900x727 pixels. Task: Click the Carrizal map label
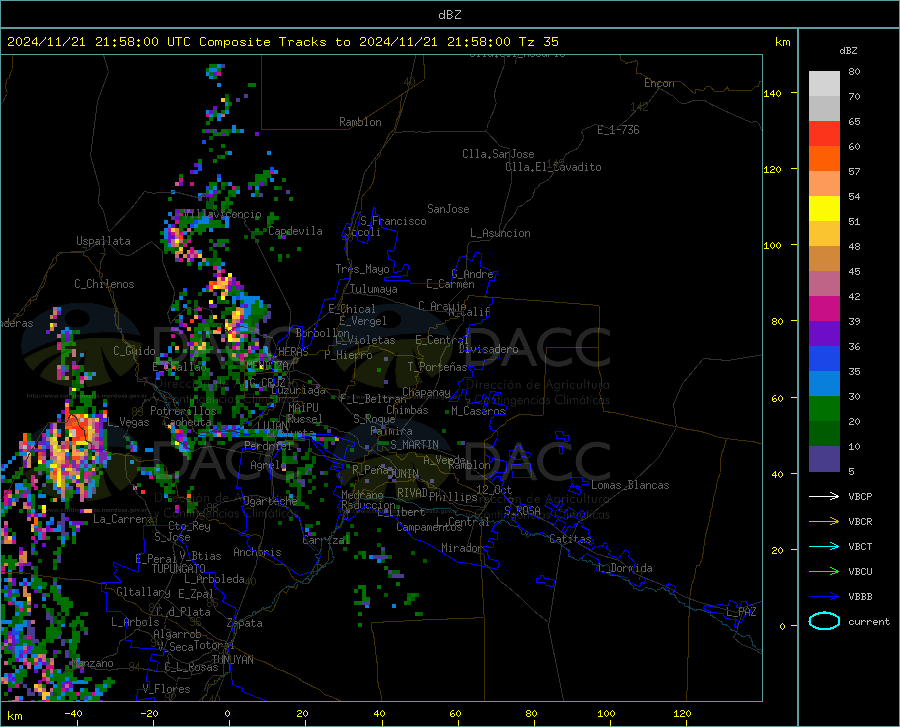coord(326,540)
